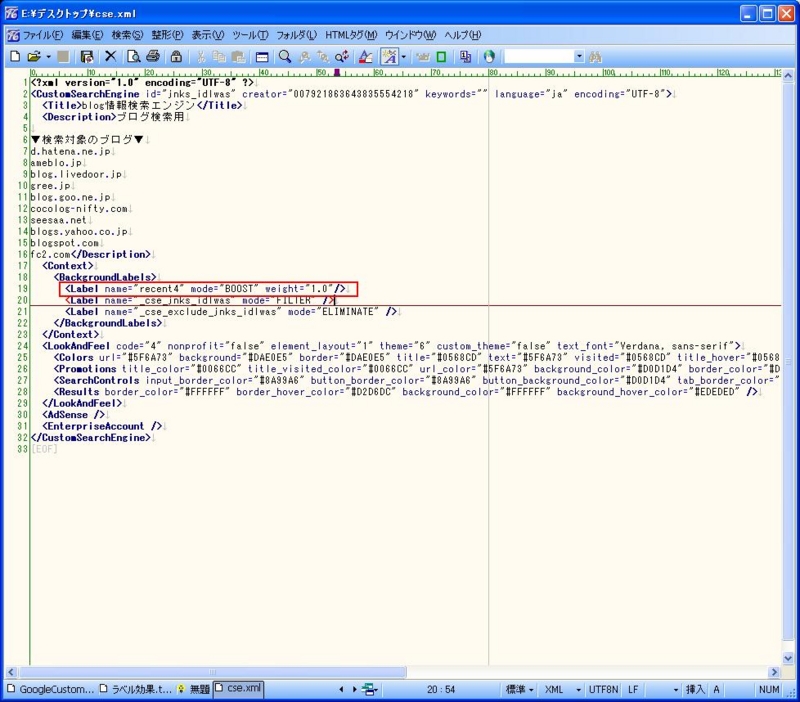Click the crown-shaped toolbar icon
Screen dimensions: 800x702
pyautogui.click(x=423, y=56)
